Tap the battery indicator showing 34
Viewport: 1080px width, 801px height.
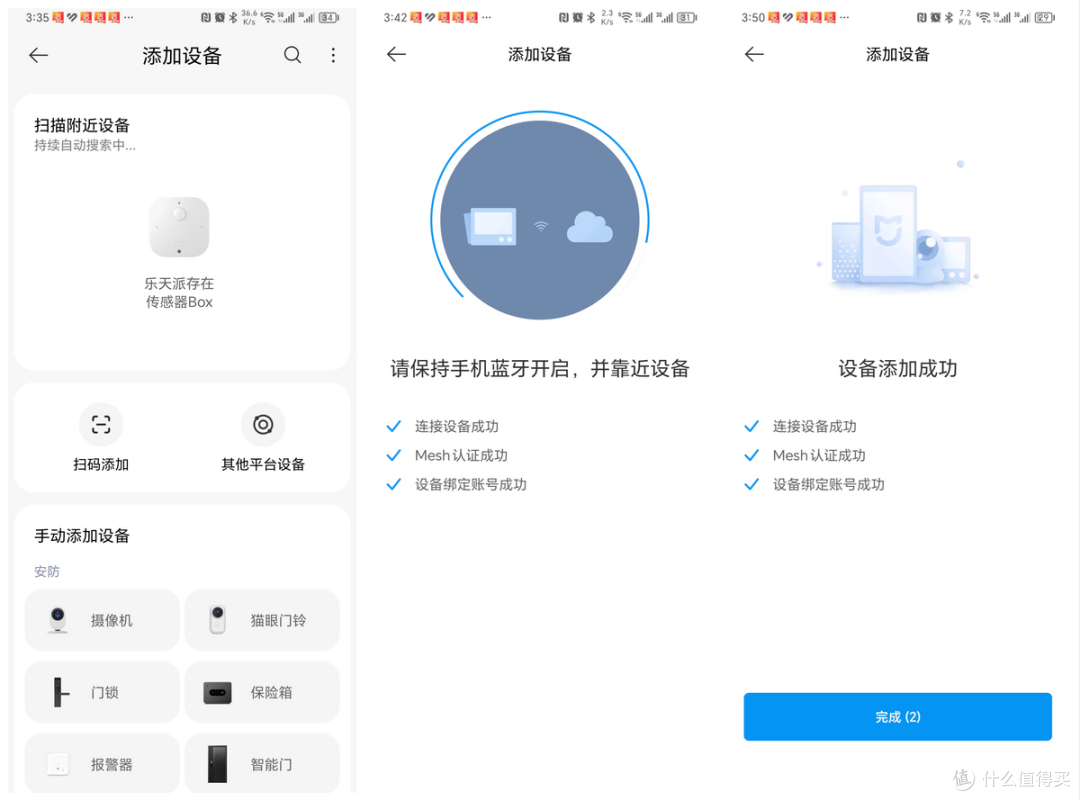(329, 18)
